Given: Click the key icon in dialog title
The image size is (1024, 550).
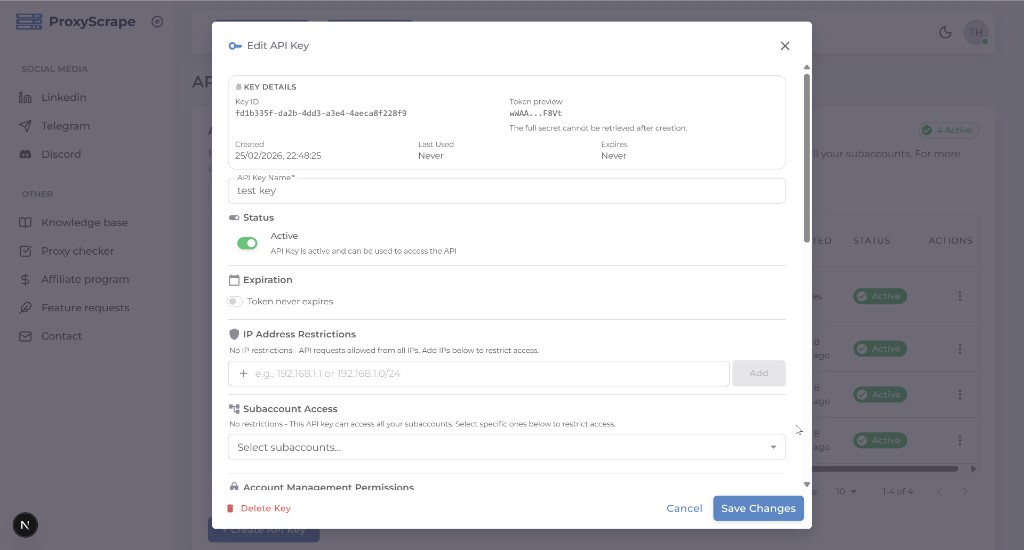Looking at the screenshot, I should 235,46.
